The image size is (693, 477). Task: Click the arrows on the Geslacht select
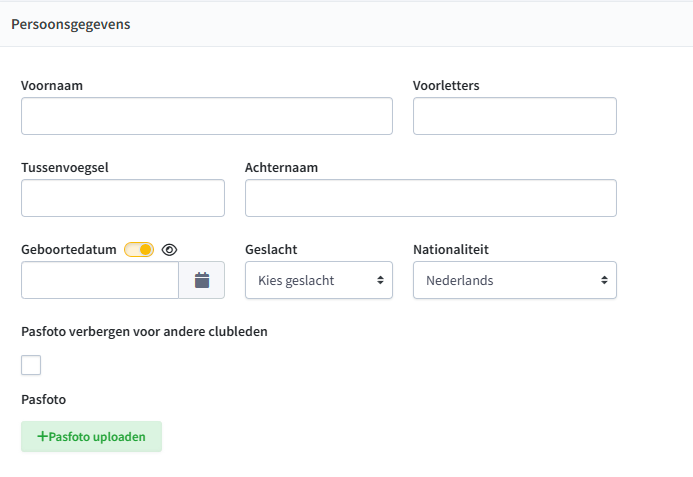tap(380, 280)
